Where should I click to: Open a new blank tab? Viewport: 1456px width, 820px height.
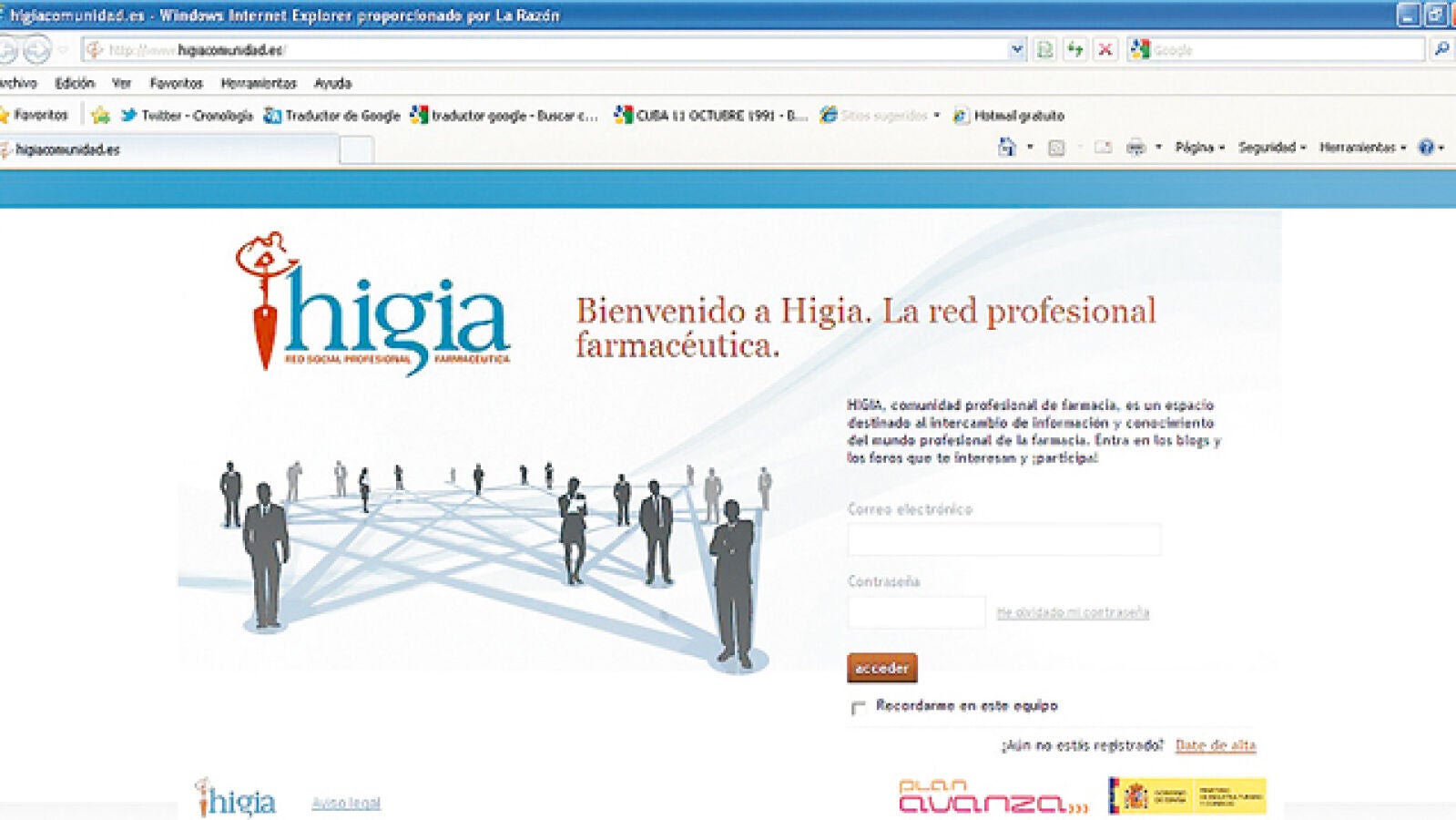(x=356, y=150)
